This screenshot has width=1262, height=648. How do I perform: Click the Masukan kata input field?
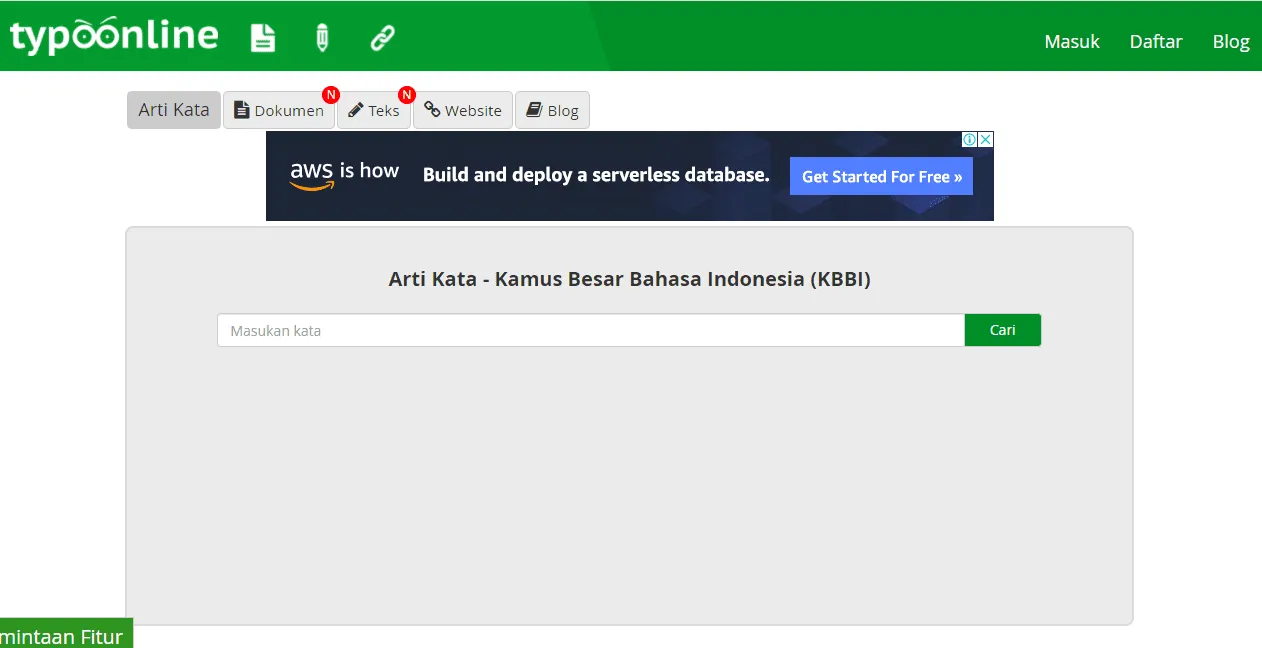[x=591, y=330]
